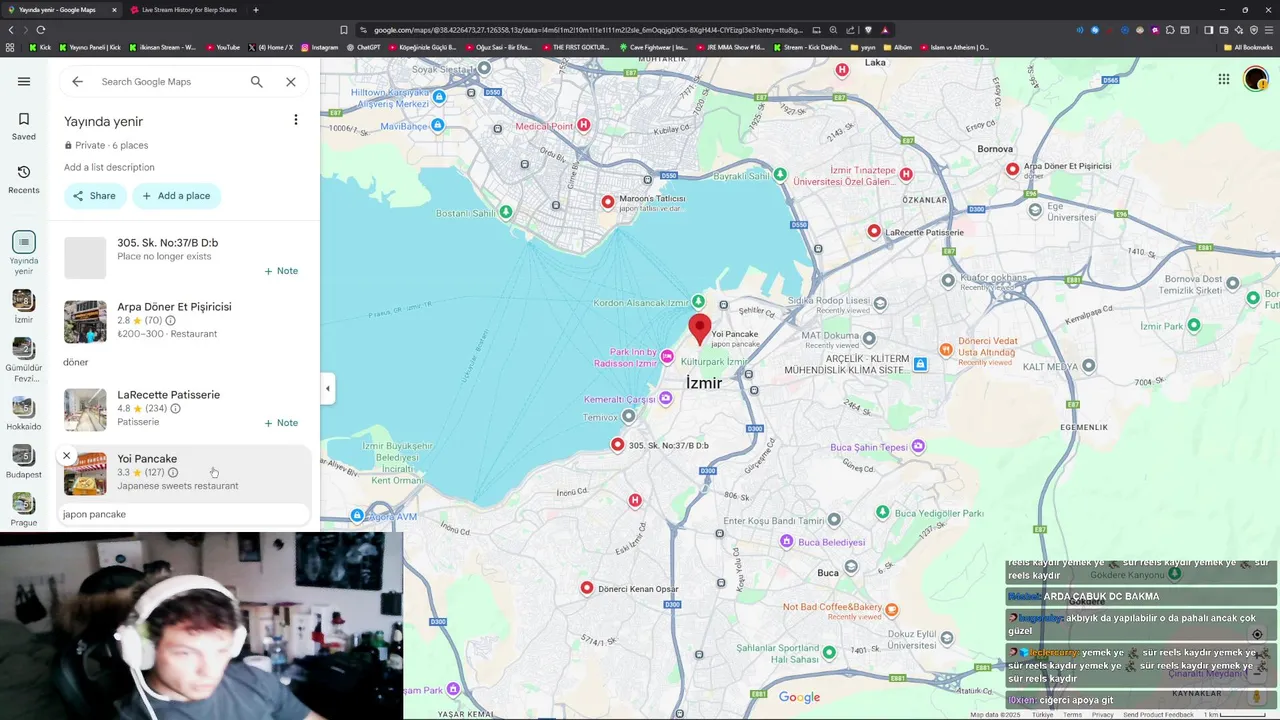The width and height of the screenshot is (1280, 720).
Task: Open a new browser tab
Action: click(256, 10)
